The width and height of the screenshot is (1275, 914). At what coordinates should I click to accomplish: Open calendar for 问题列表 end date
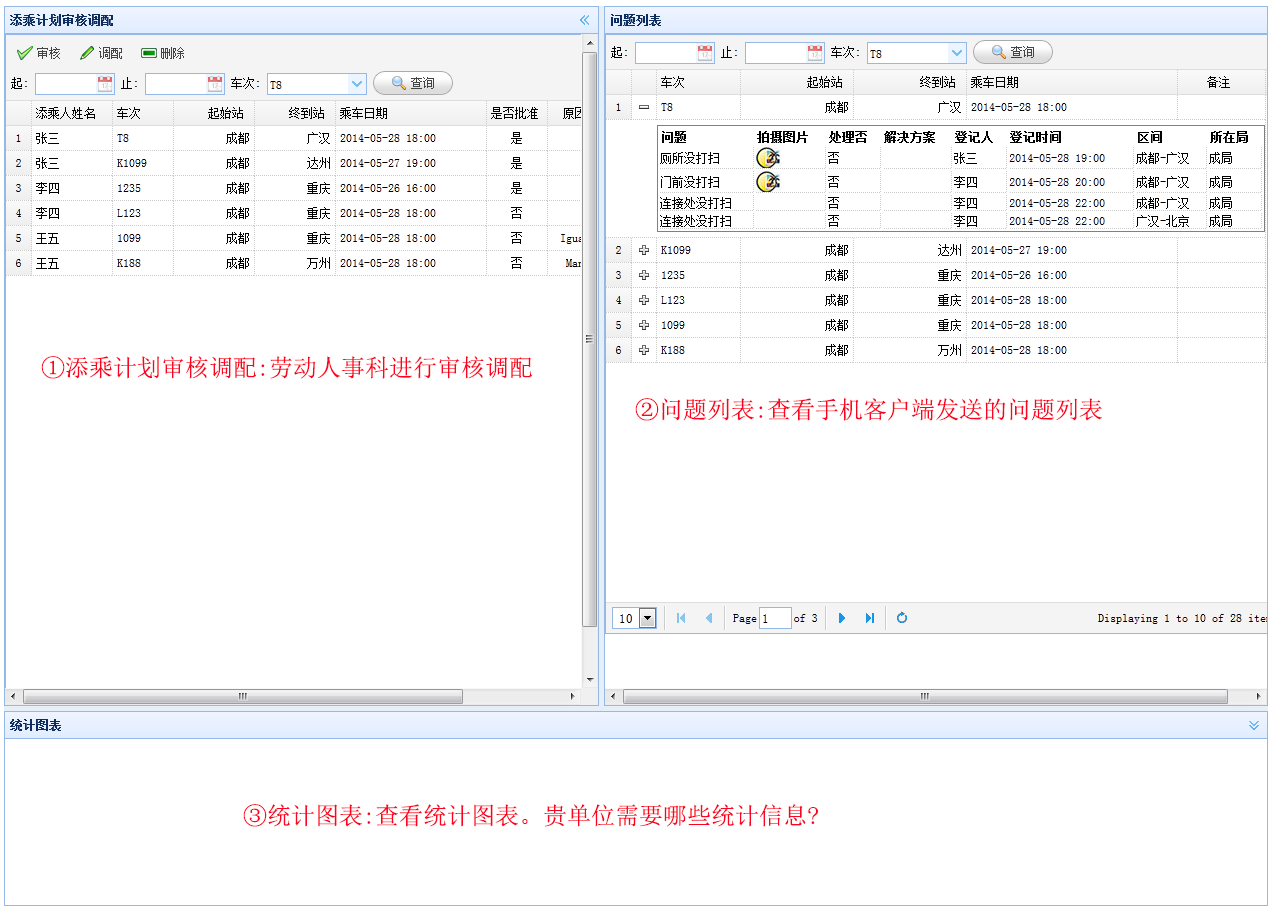coord(815,53)
